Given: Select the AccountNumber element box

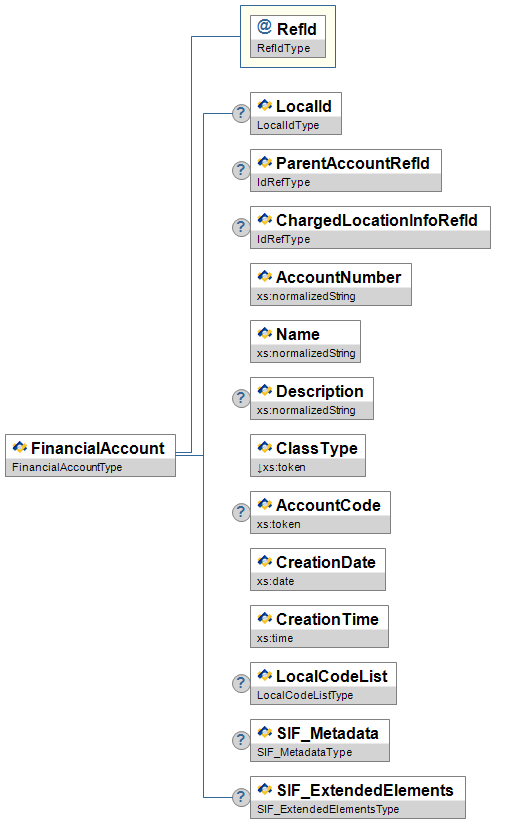Looking at the screenshot, I should click(x=331, y=284).
